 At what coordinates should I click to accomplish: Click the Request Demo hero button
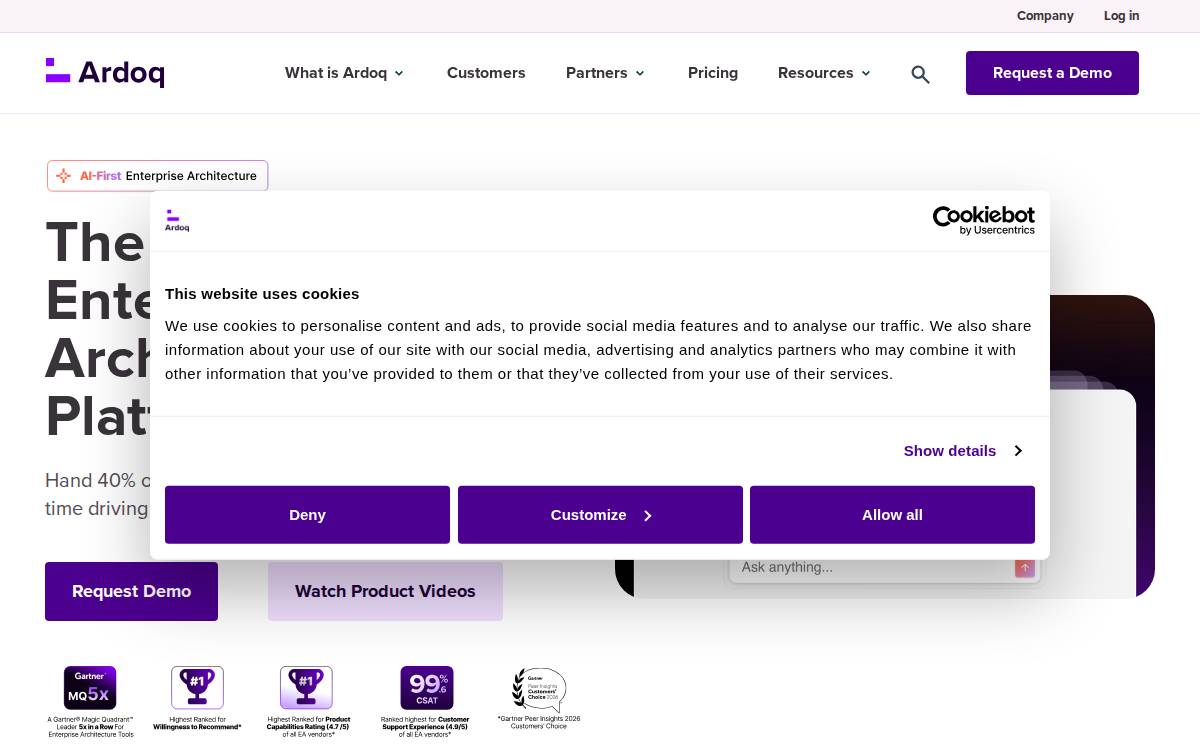pyautogui.click(x=131, y=591)
